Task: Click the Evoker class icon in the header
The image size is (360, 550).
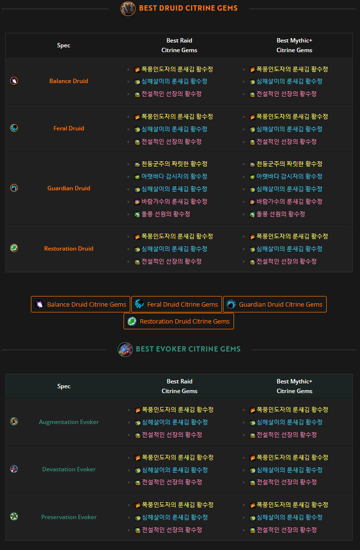Action: (x=125, y=349)
